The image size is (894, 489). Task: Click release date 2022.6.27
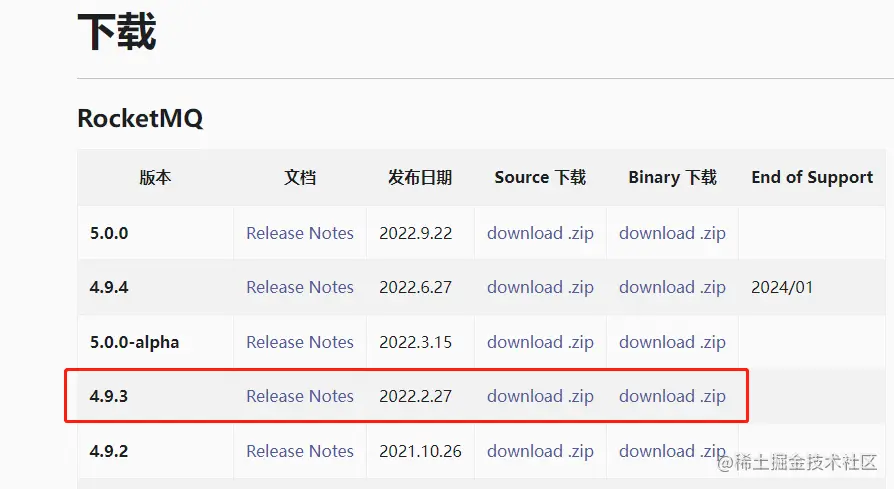click(x=416, y=287)
